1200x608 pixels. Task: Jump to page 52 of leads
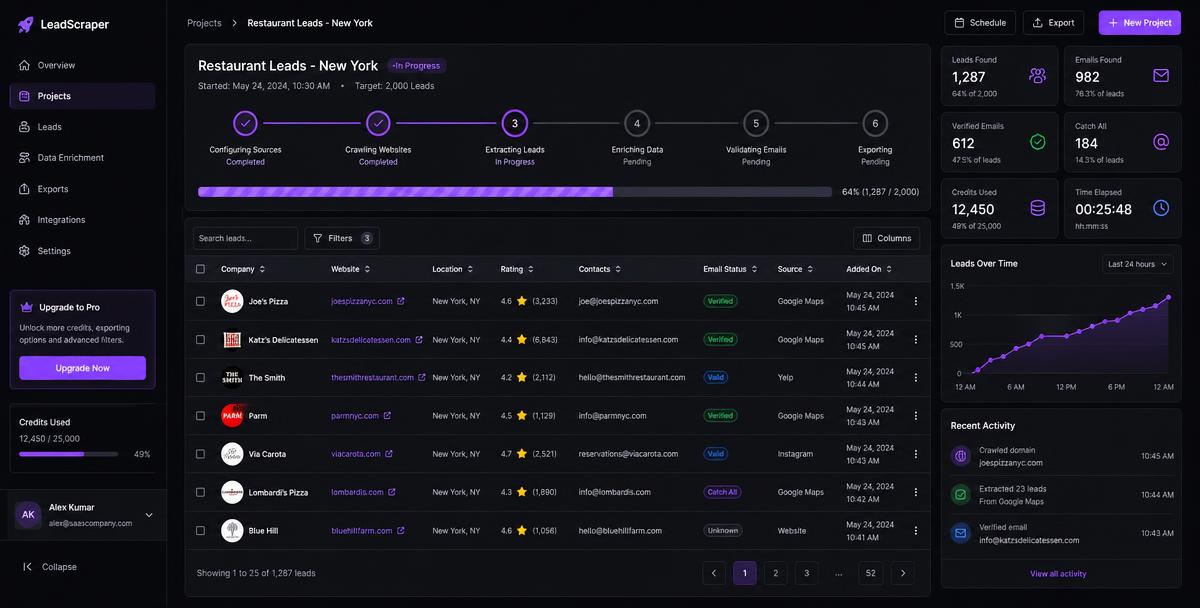[x=871, y=573]
